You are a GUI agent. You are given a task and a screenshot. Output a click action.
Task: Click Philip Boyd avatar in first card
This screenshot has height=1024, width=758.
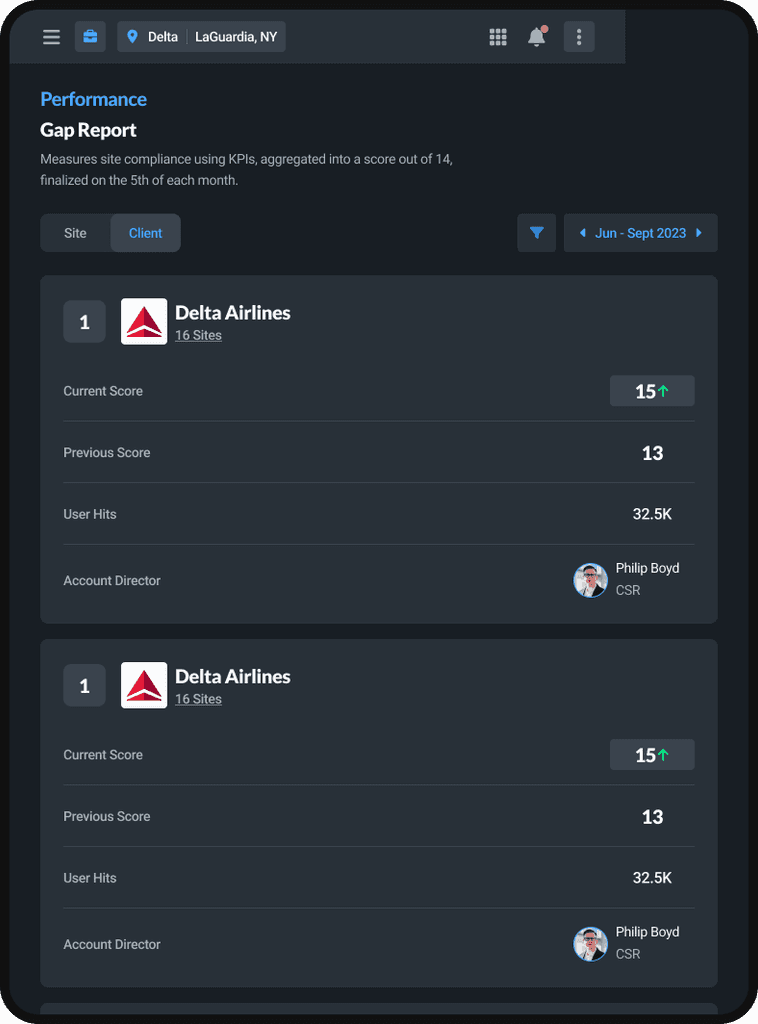(591, 580)
